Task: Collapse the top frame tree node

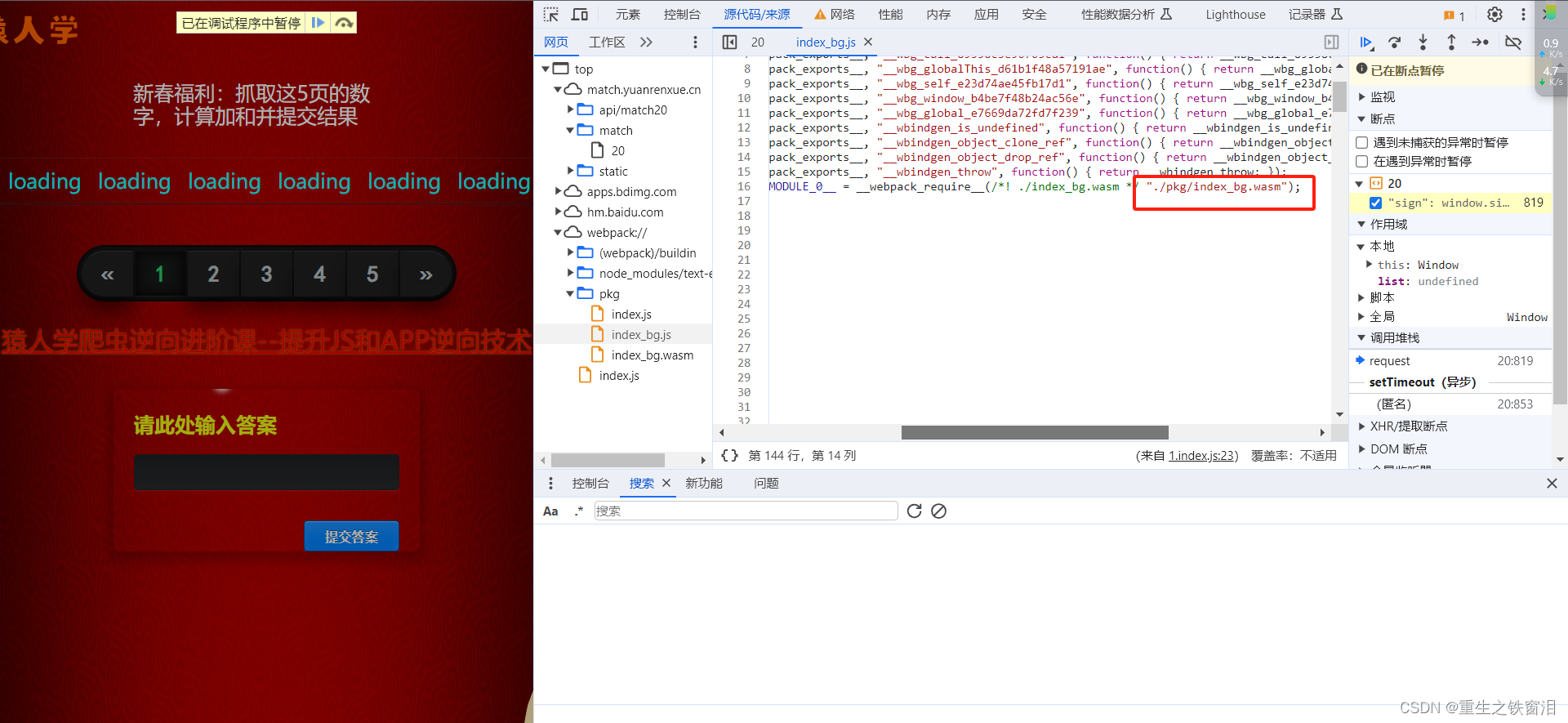Action: tap(546, 69)
